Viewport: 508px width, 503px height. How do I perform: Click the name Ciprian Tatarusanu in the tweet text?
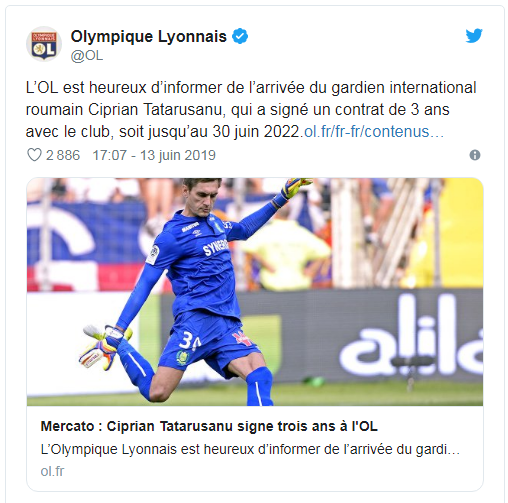click(155, 110)
